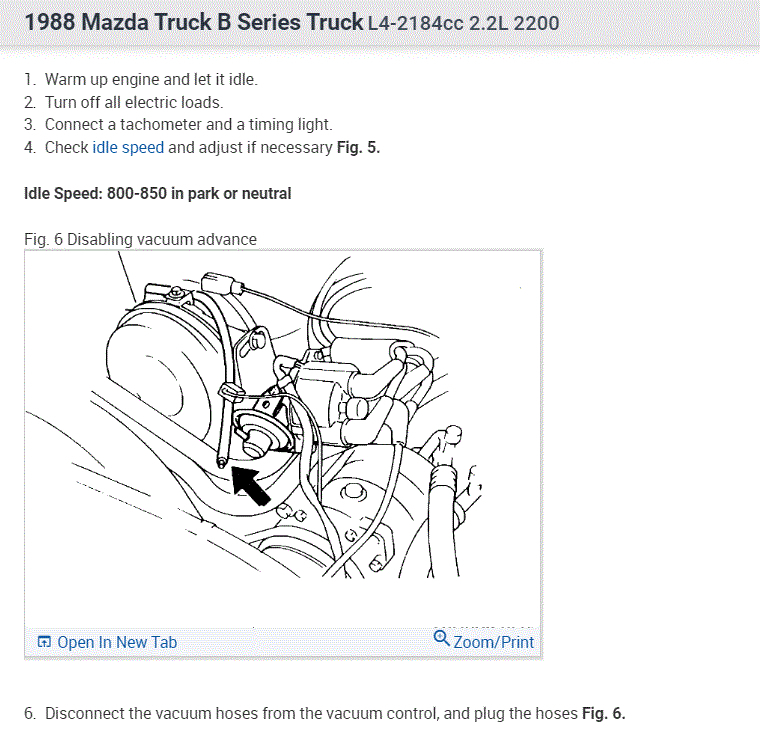The width and height of the screenshot is (760, 751).
Task: Click step 3 Connect a tachometer text
Action: (x=188, y=125)
